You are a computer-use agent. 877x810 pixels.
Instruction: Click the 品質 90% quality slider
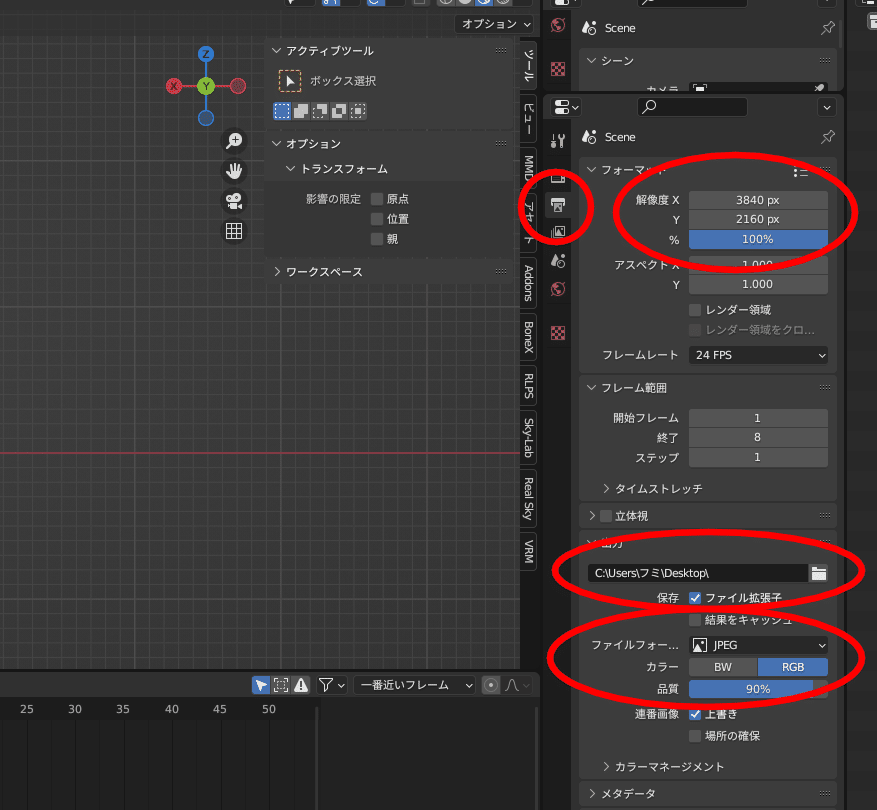tap(758, 689)
